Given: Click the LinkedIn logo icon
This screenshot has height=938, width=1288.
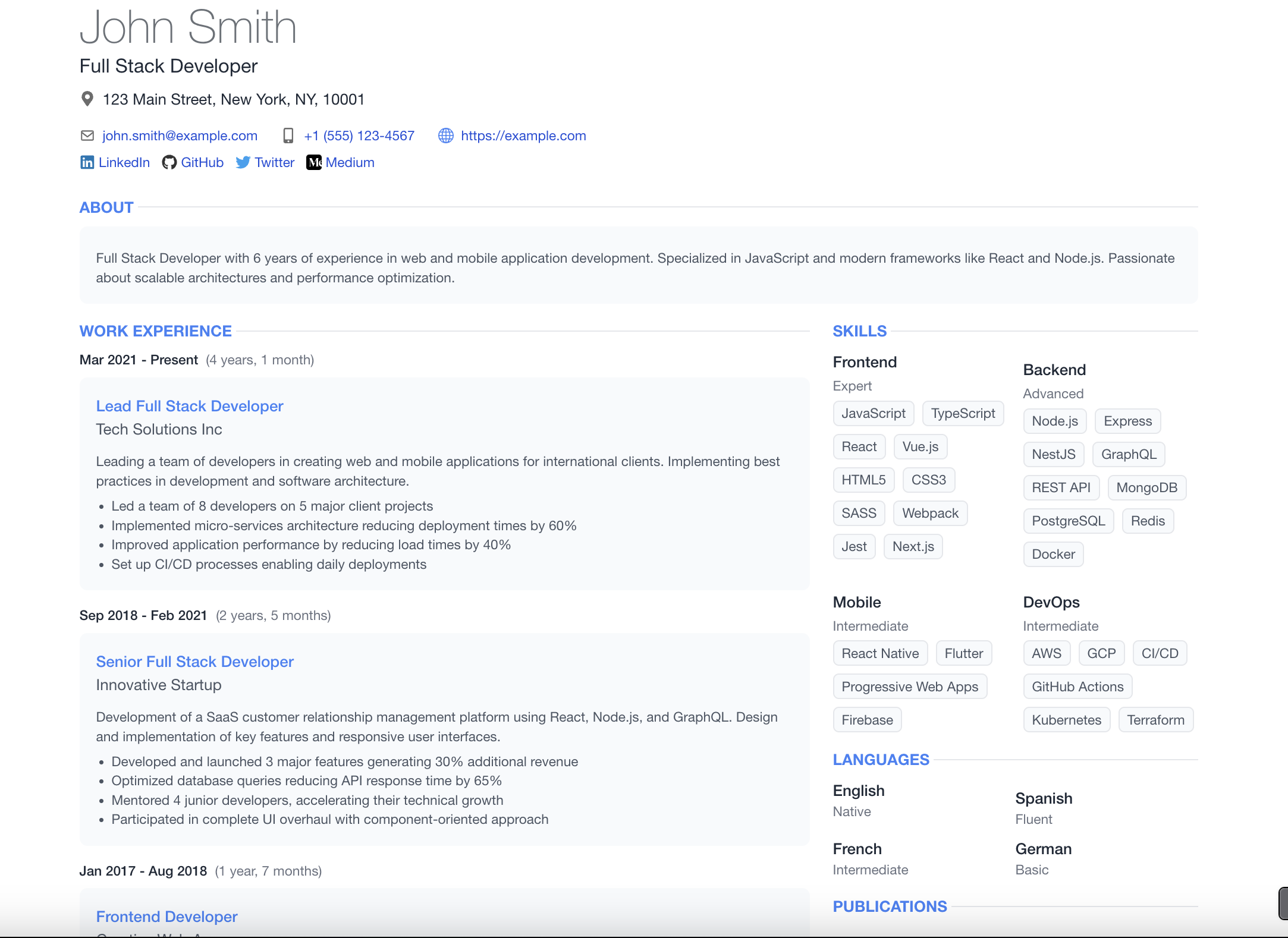Looking at the screenshot, I should 87,162.
